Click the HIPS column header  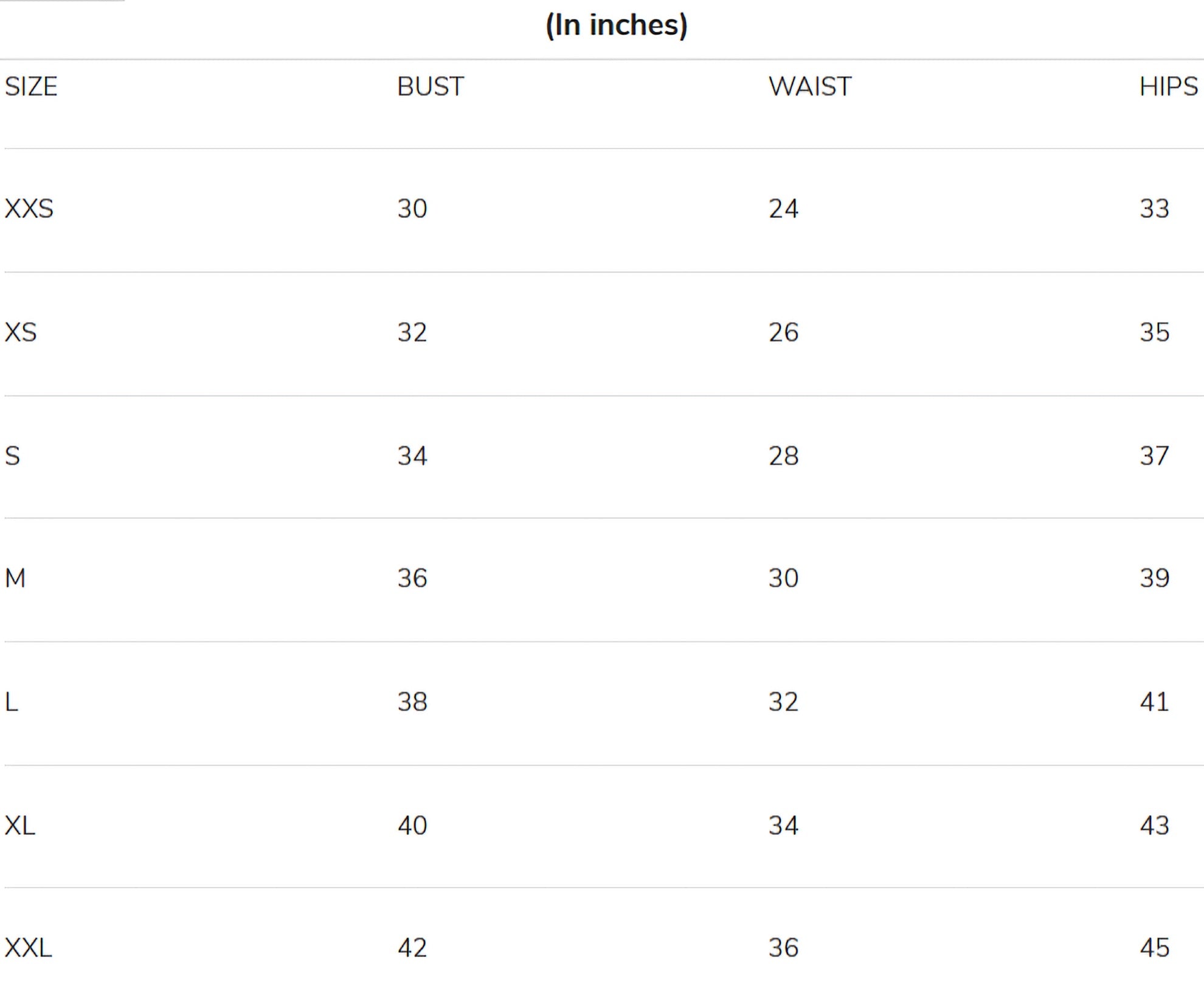tap(1168, 86)
